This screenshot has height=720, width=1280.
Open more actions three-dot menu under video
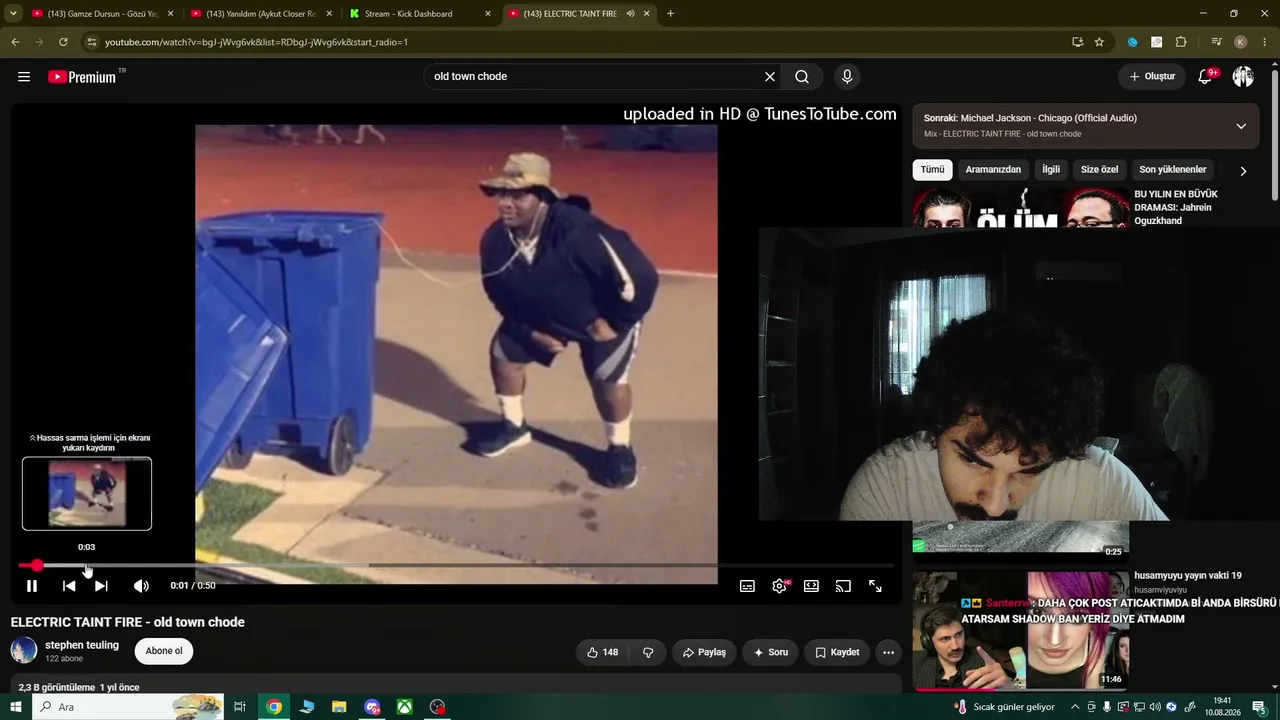[x=888, y=652]
